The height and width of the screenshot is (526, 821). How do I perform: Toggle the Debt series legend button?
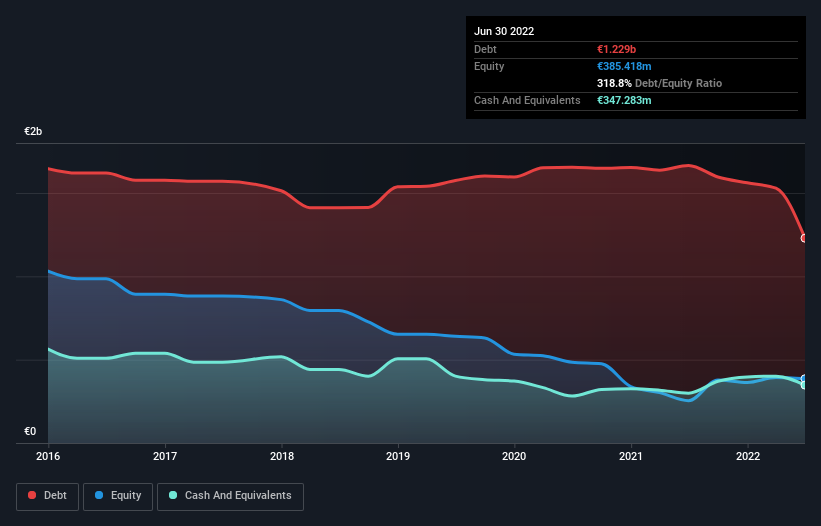coord(47,496)
